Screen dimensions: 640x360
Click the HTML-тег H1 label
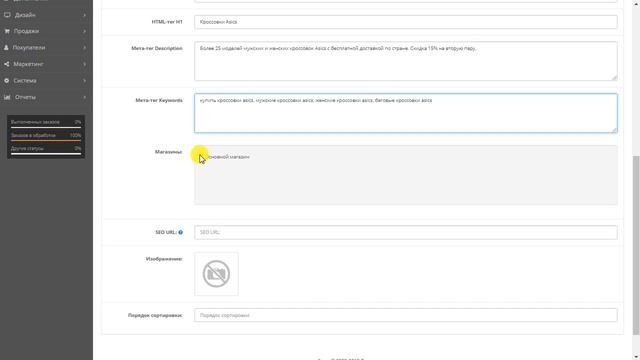pyautogui.click(x=167, y=22)
